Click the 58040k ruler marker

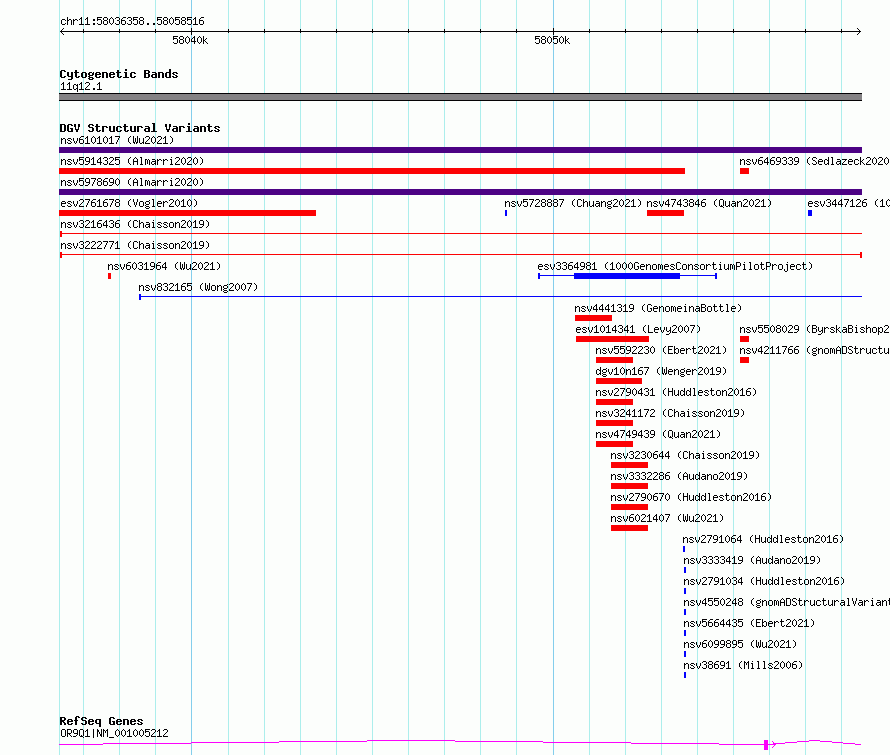(190, 41)
